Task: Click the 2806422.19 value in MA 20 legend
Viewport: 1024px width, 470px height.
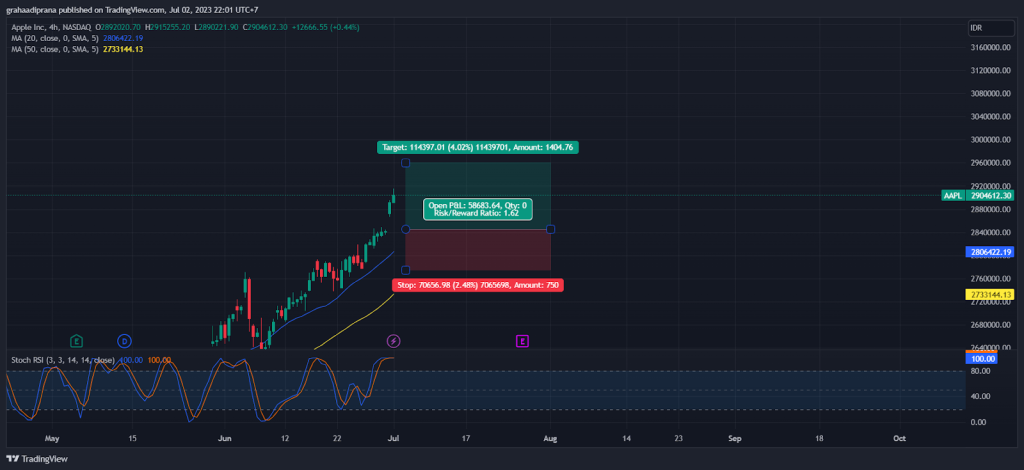Action: point(123,39)
